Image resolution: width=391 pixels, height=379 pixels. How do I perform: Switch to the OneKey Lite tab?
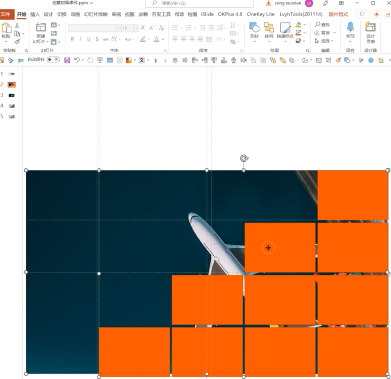[x=261, y=15]
